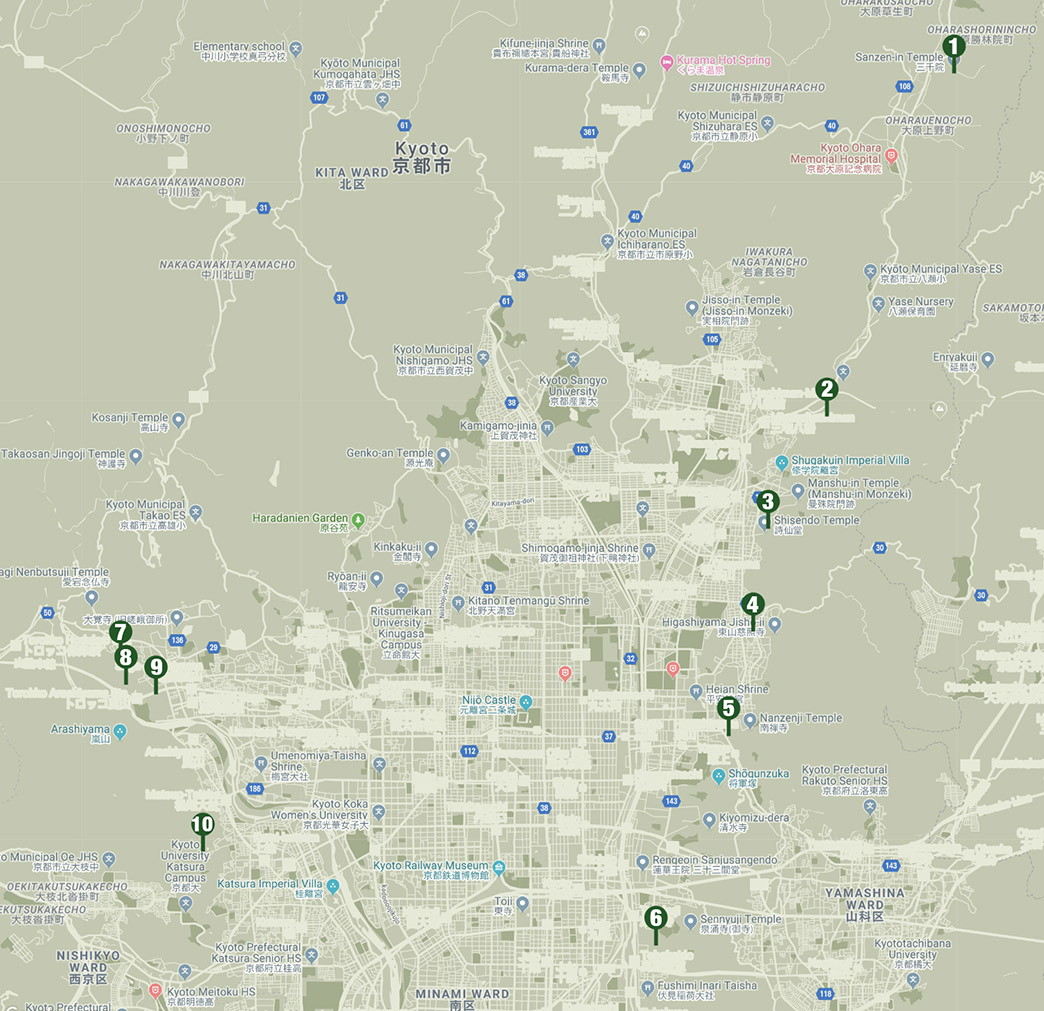The height and width of the screenshot is (1011, 1044).
Task: Click the Kyoto Ohara Memorial Hospital pin
Action: pyautogui.click(x=891, y=156)
